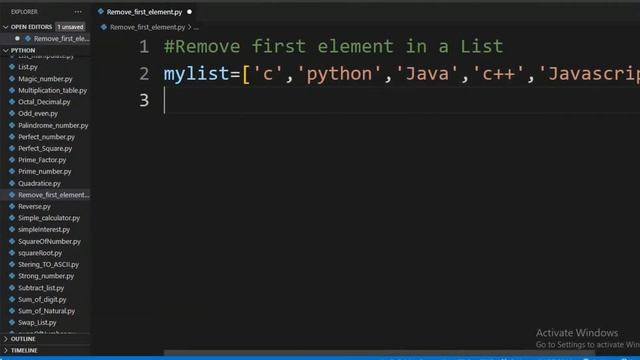Screen dimensions: 640x360
Task: Open List.py in the explorer
Action: point(28,67)
